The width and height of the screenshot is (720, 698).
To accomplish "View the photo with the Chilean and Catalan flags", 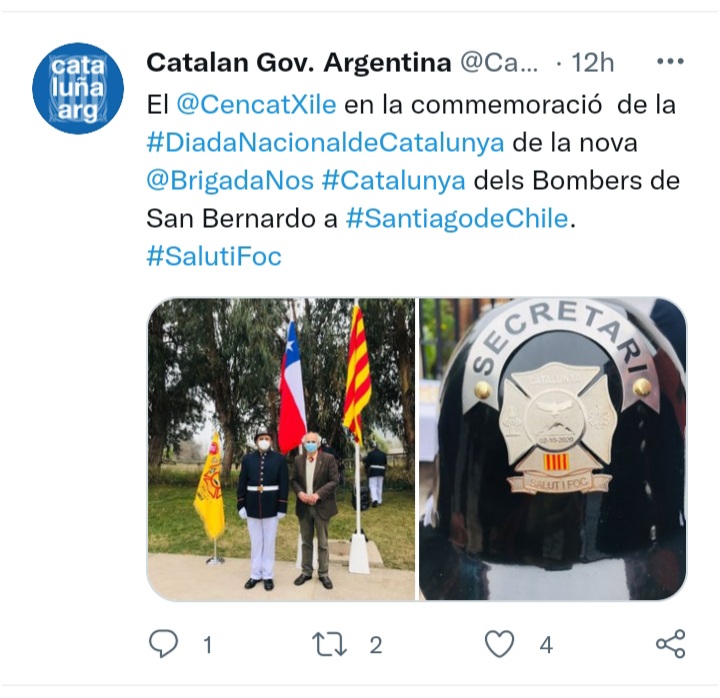I will [x=281, y=449].
